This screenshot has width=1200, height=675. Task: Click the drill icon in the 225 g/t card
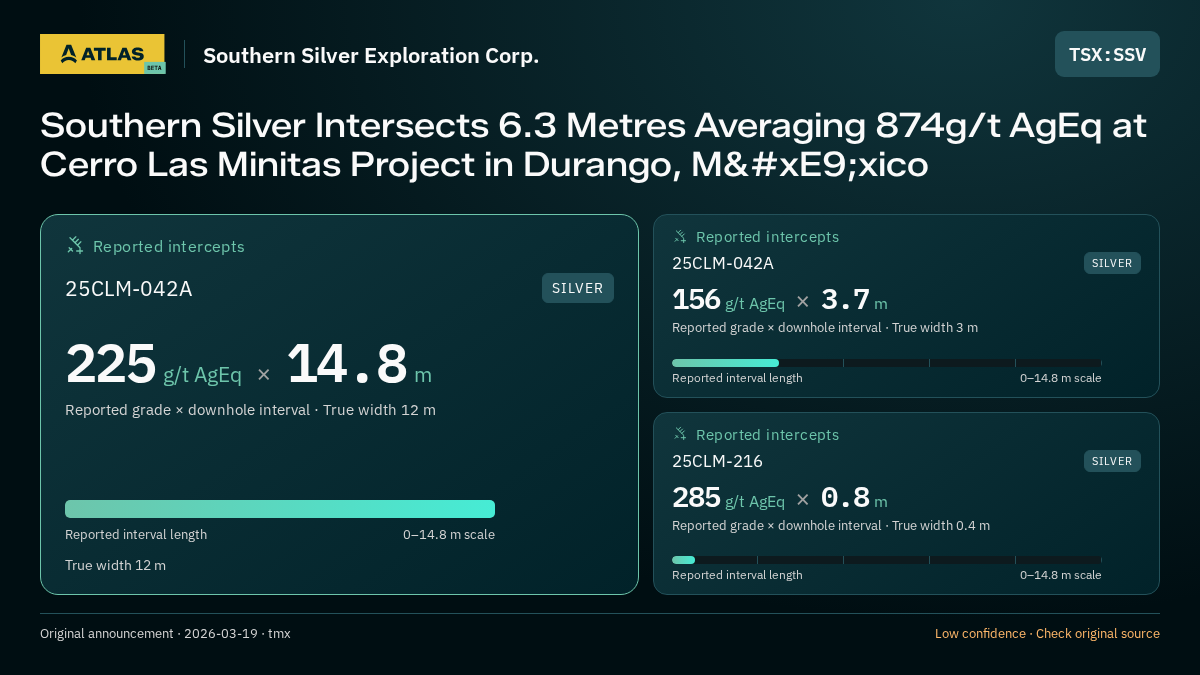pyautogui.click(x=75, y=246)
